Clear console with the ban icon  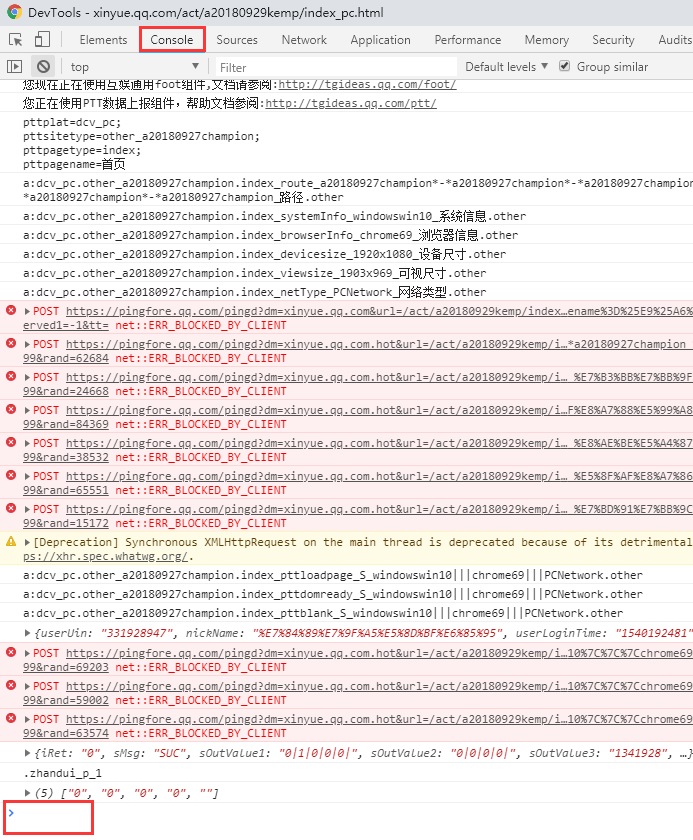tap(43, 66)
